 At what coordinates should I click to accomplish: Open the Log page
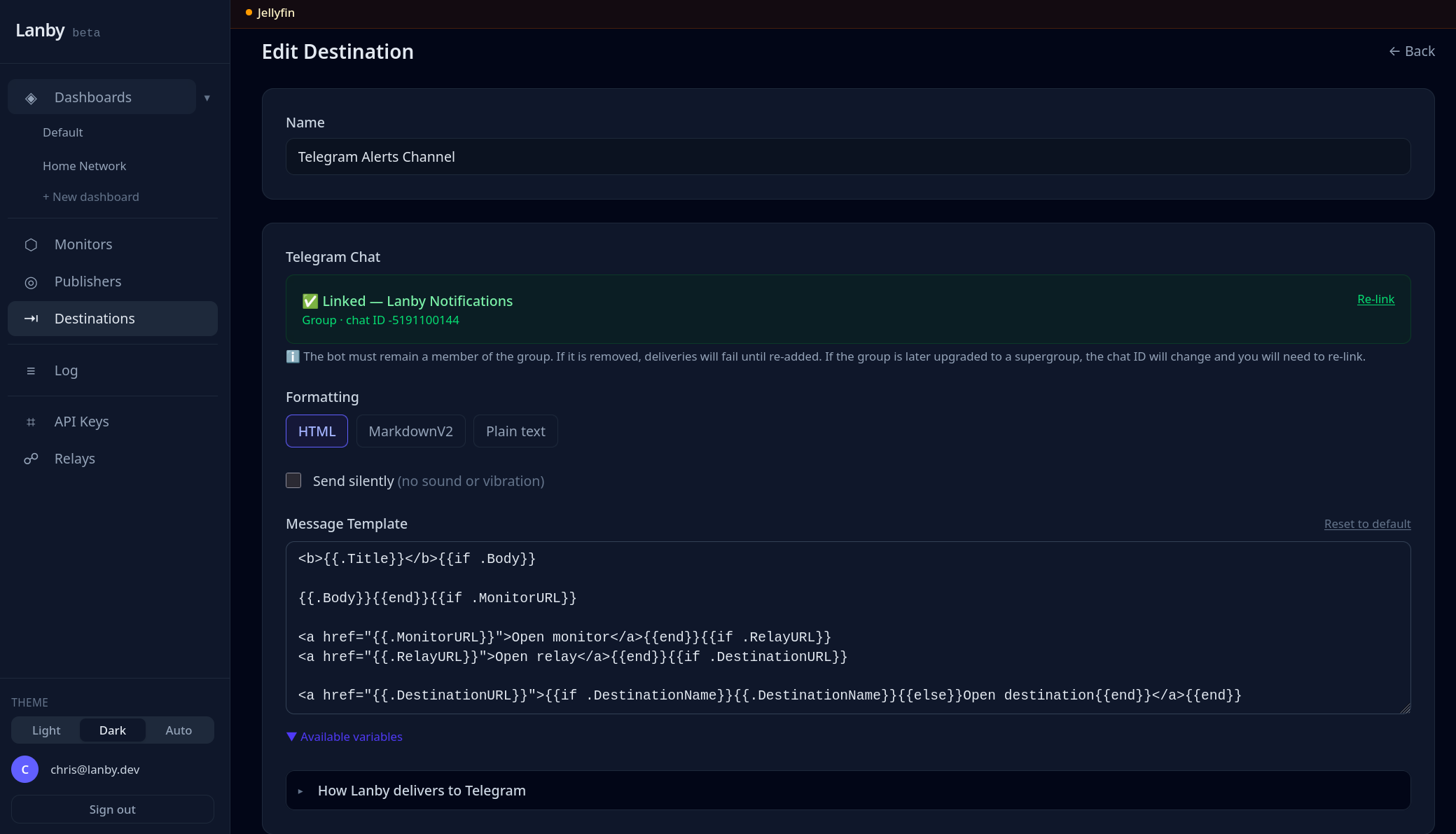tap(113, 370)
